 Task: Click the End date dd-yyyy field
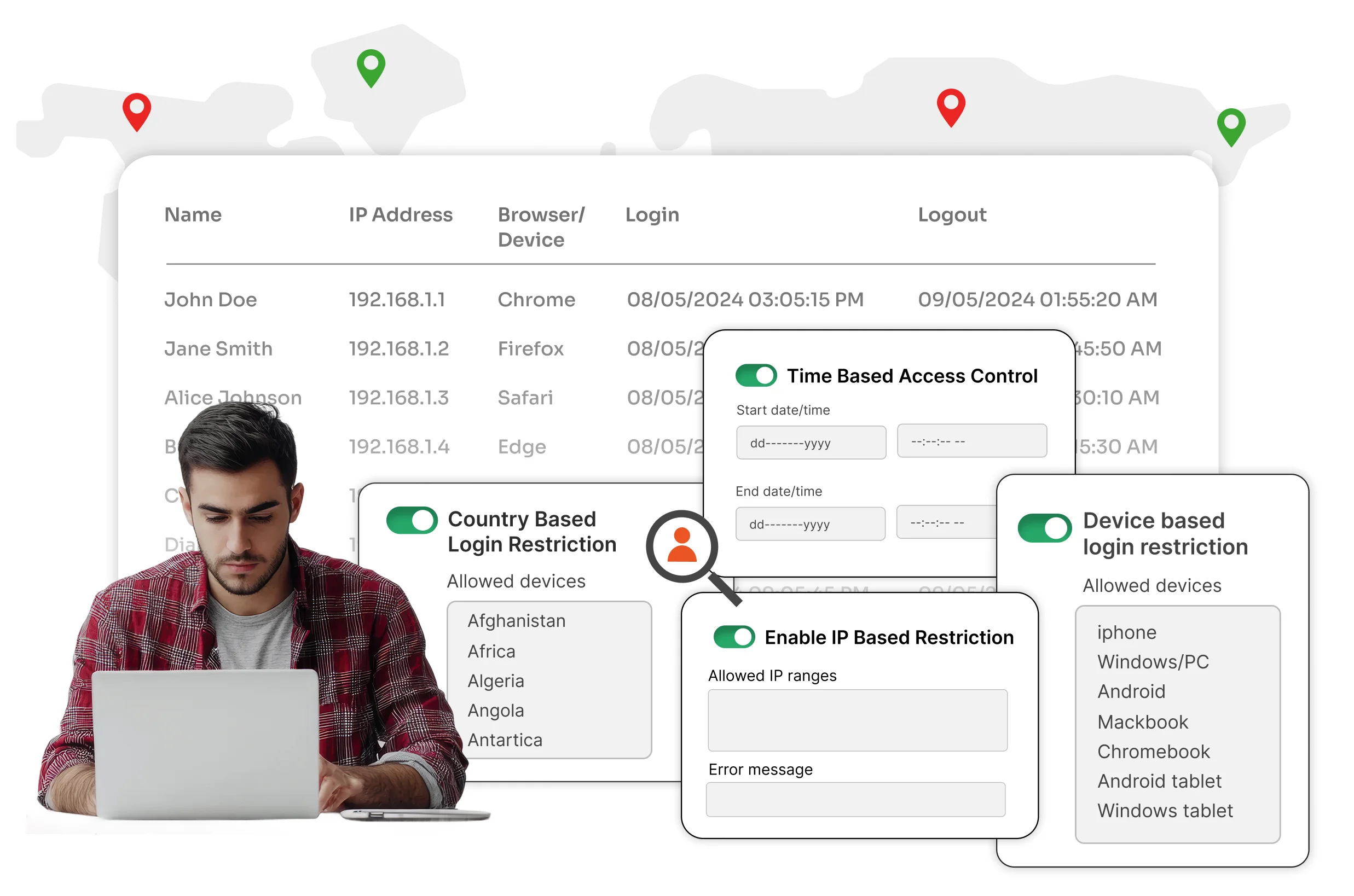point(810,523)
